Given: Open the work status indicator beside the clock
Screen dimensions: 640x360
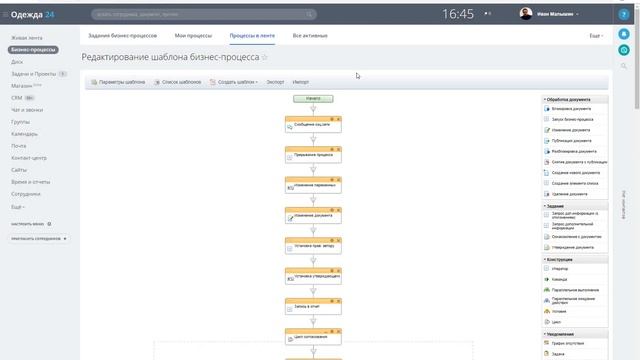Looking at the screenshot, I should [x=487, y=14].
